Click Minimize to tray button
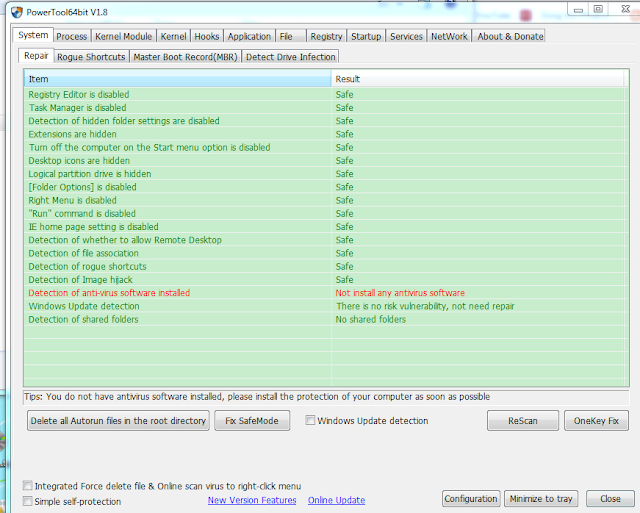This screenshot has height=513, width=640. 541,499
